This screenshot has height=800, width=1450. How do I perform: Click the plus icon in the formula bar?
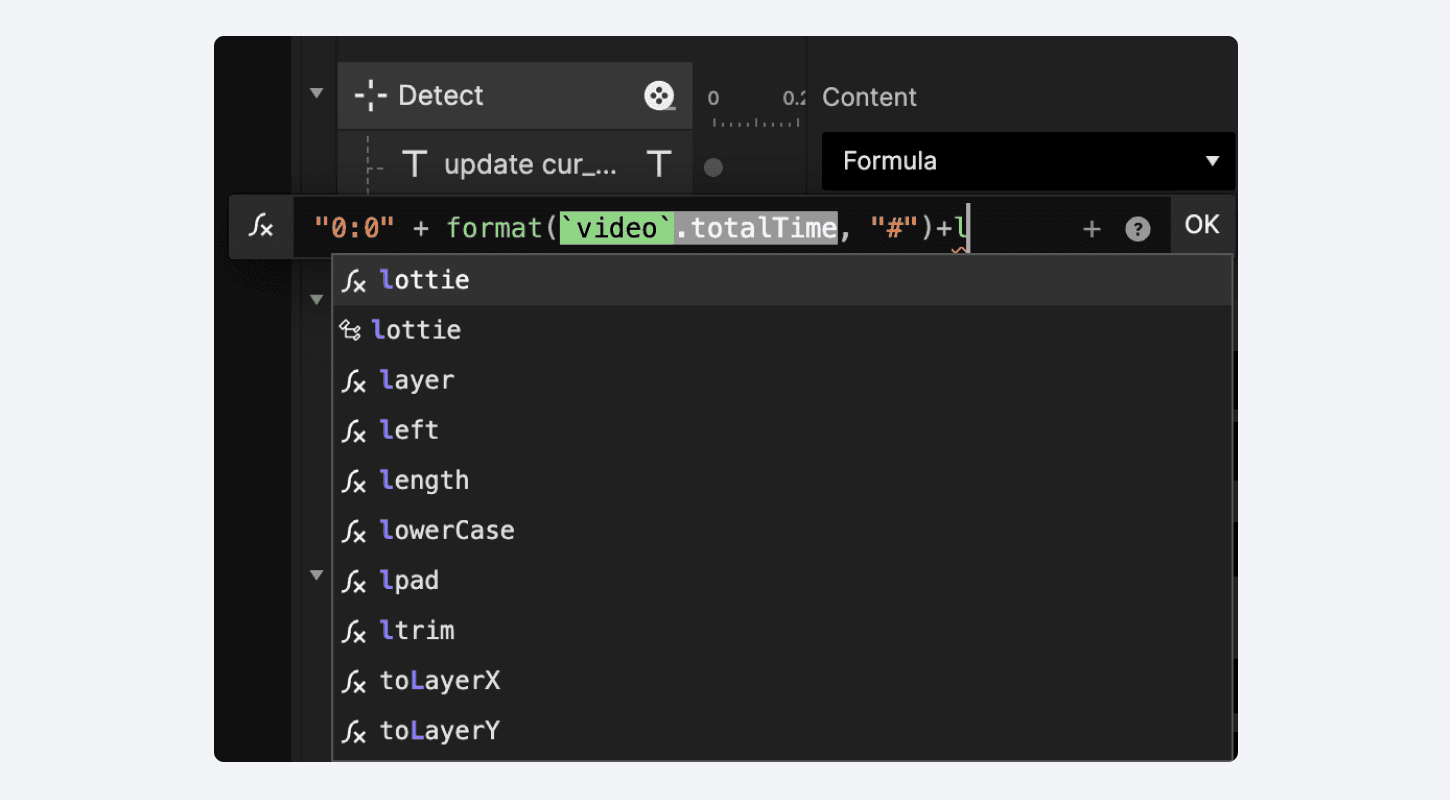(x=1091, y=227)
